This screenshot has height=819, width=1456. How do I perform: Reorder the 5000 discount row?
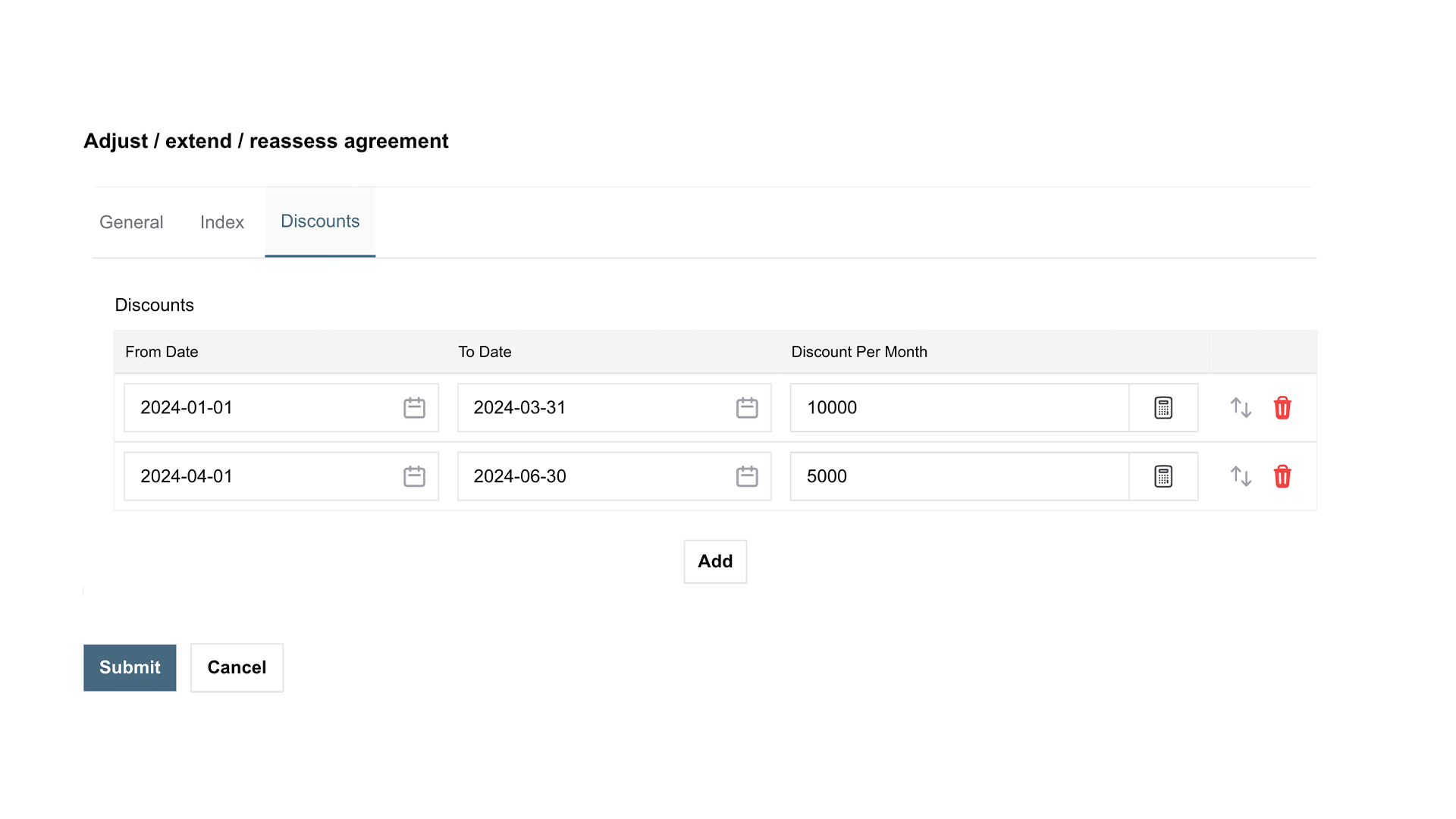pyautogui.click(x=1241, y=476)
